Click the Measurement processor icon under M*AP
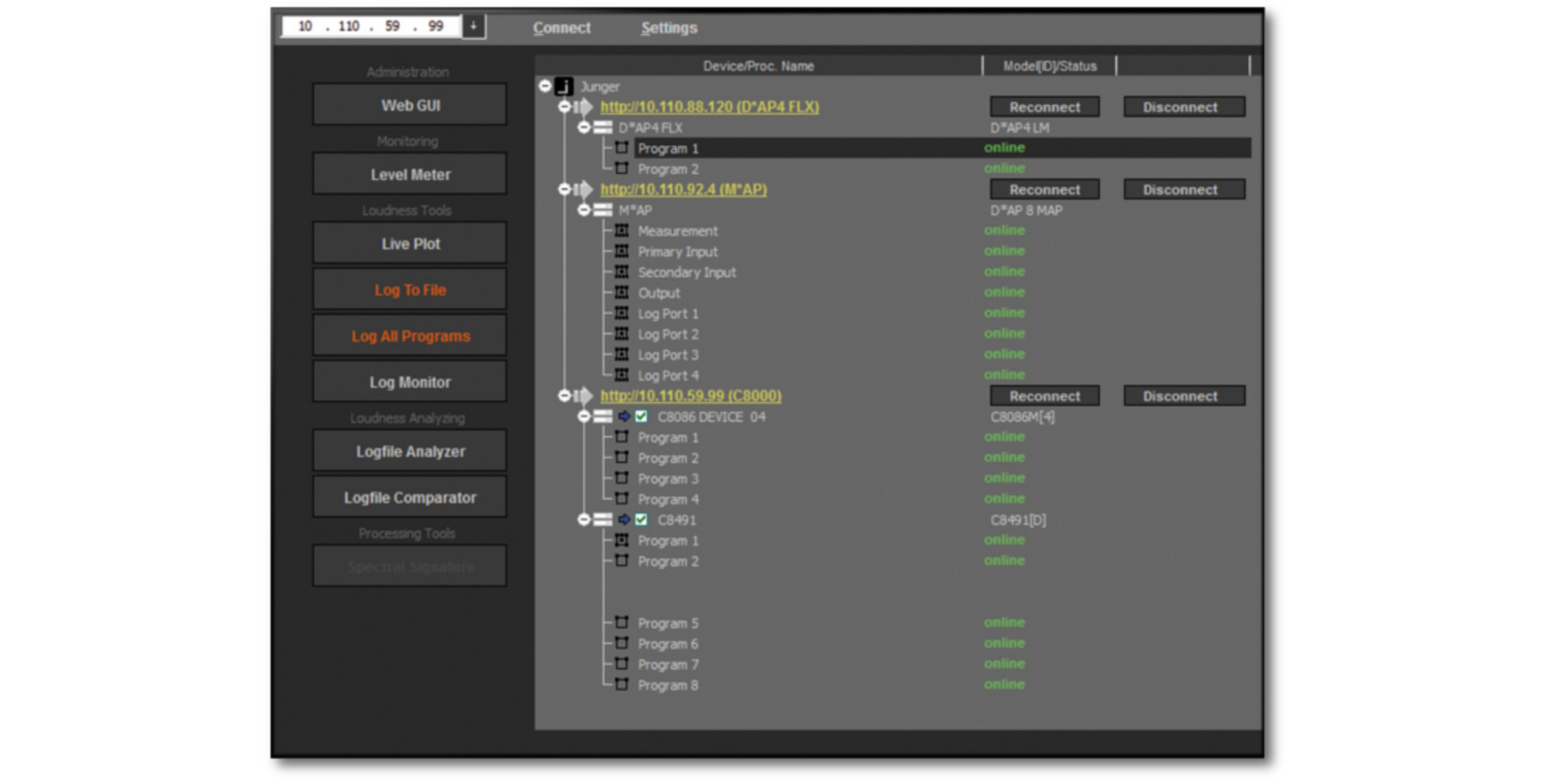The image size is (1553, 784). (621, 230)
